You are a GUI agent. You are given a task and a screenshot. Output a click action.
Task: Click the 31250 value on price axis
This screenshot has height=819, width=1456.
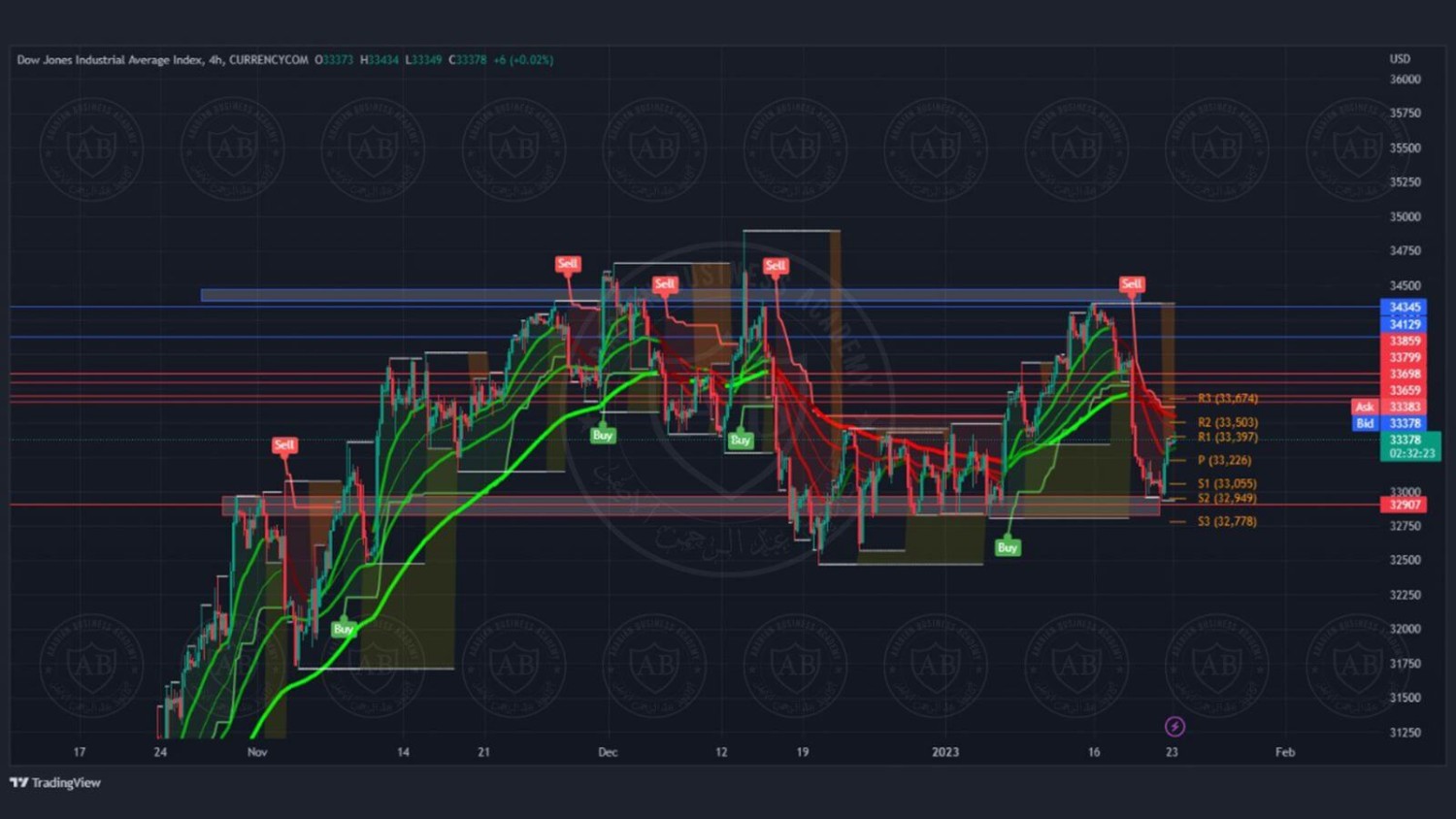1405,733
